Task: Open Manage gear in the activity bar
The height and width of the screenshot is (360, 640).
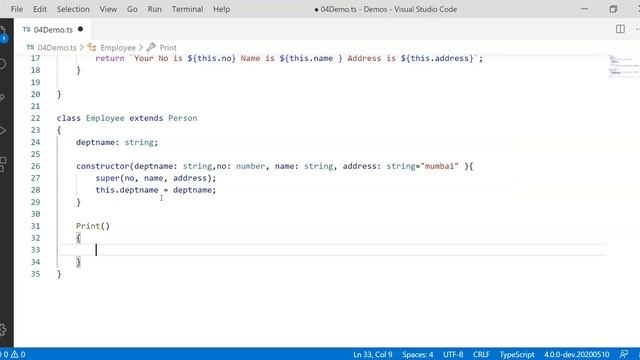Action: click(x=3, y=329)
